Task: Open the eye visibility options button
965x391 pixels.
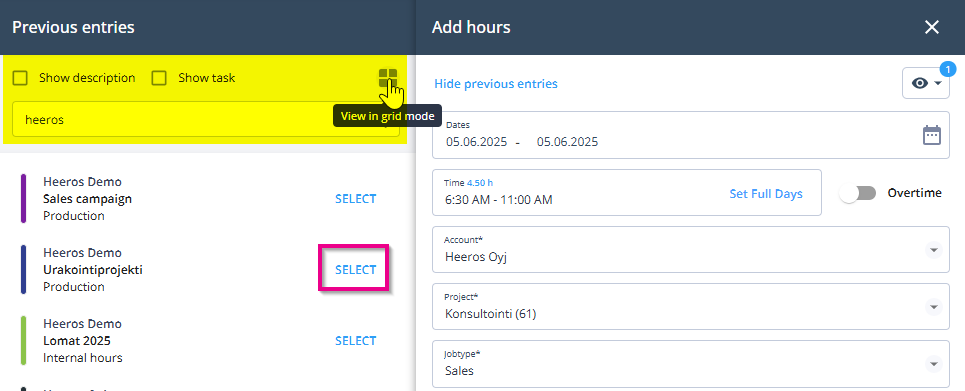Action: pyautogui.click(x=926, y=83)
